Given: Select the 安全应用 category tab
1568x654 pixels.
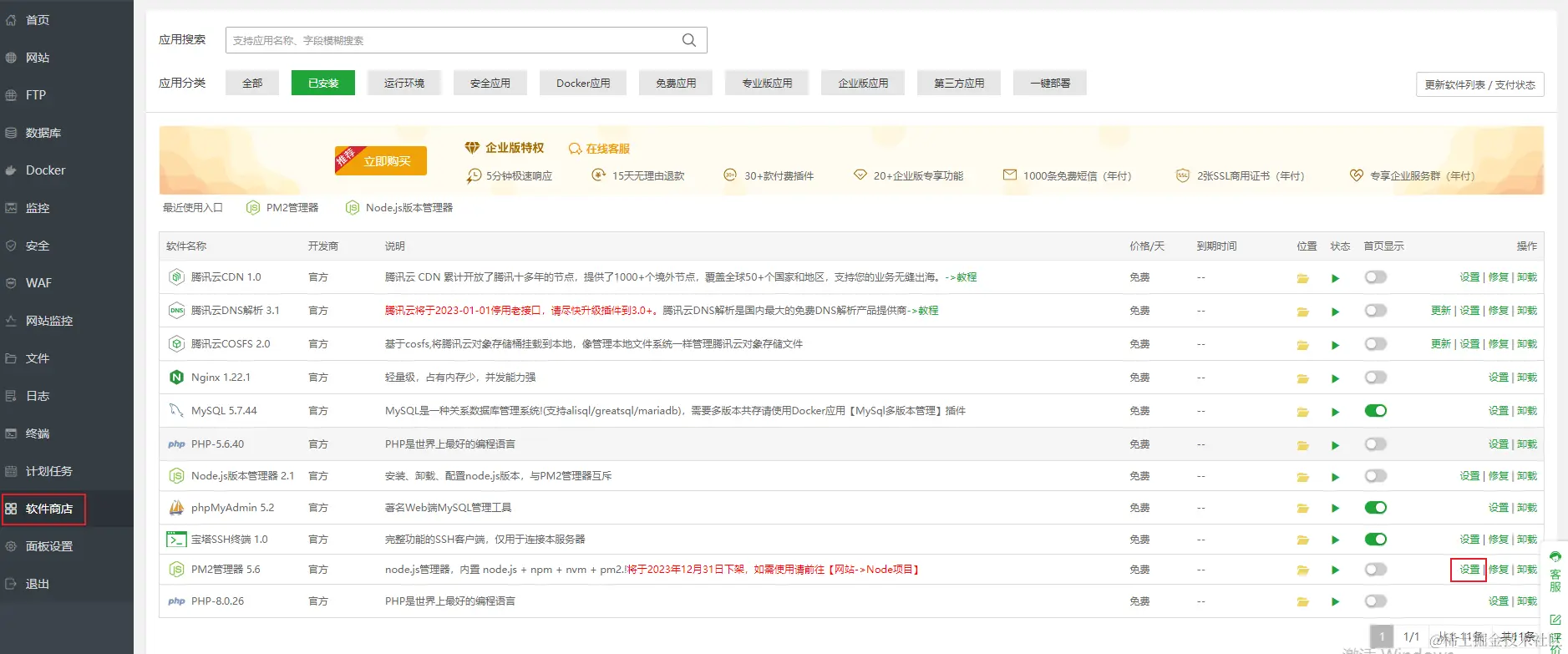Looking at the screenshot, I should pyautogui.click(x=490, y=83).
